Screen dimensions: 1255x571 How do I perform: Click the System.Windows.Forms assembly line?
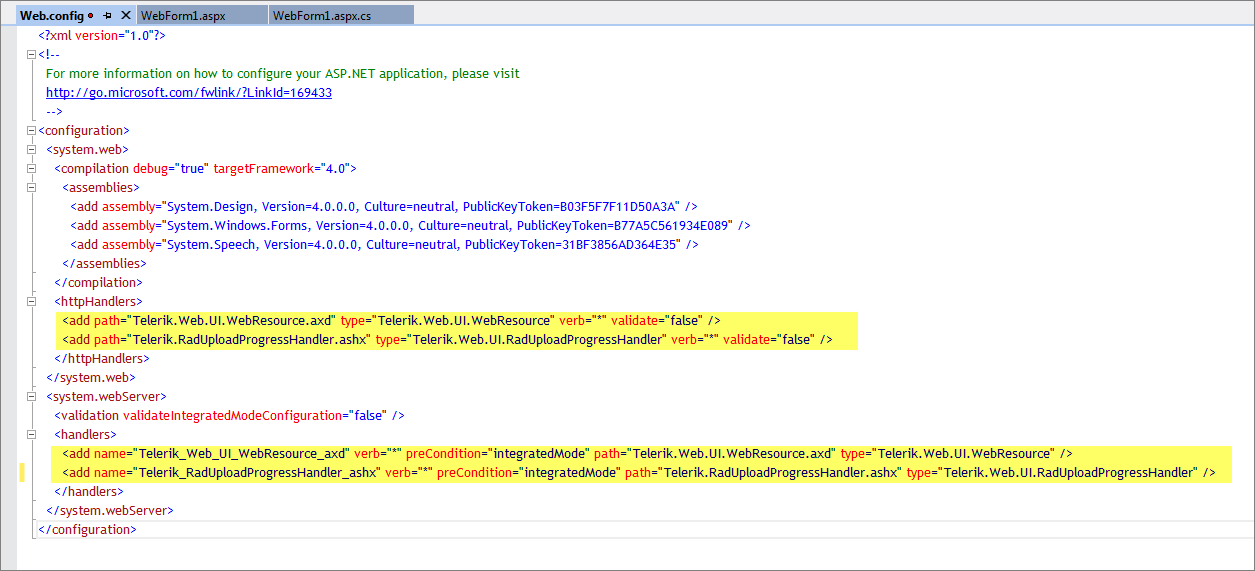pyautogui.click(x=410, y=225)
